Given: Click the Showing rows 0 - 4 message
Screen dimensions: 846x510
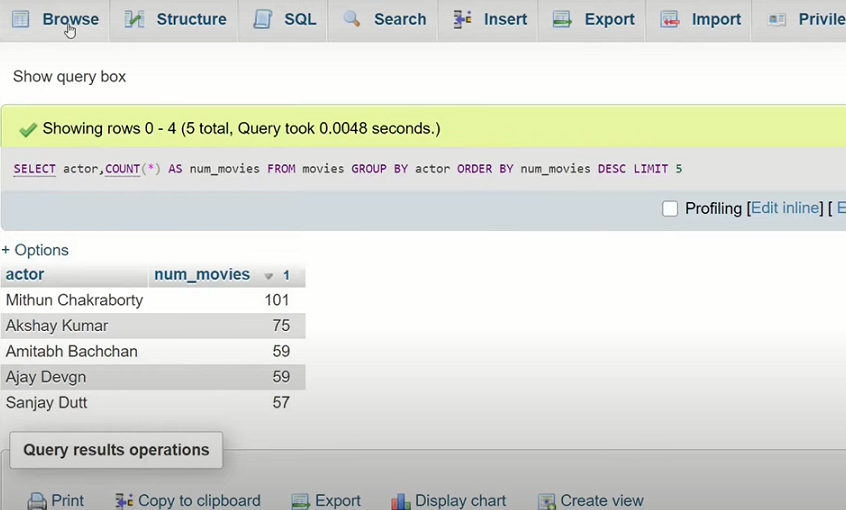Looking at the screenshot, I should pyautogui.click(x=241, y=128).
